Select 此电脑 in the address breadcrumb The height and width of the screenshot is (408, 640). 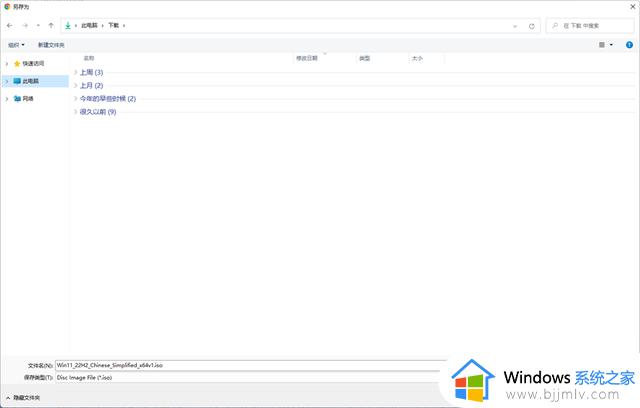coord(89,25)
